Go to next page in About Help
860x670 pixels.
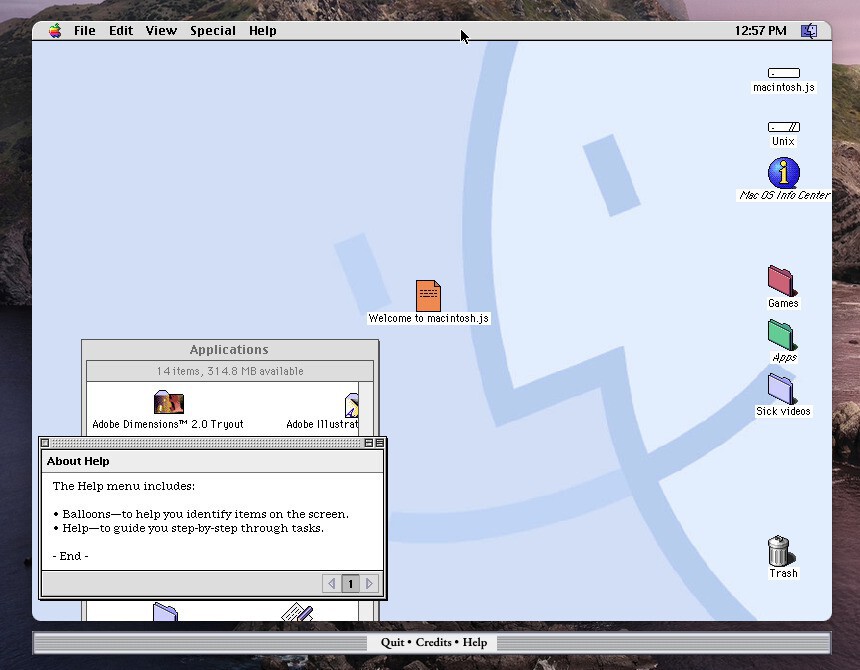[x=369, y=583]
